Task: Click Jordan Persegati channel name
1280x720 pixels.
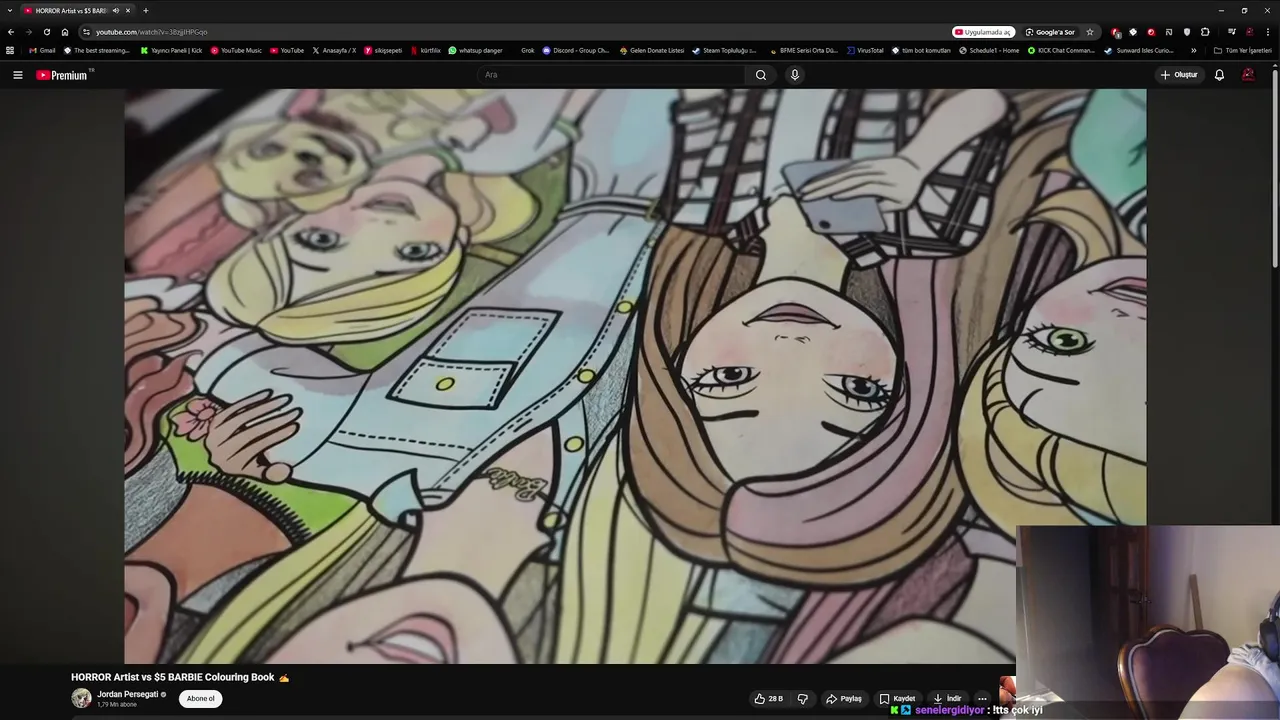Action: pos(127,694)
